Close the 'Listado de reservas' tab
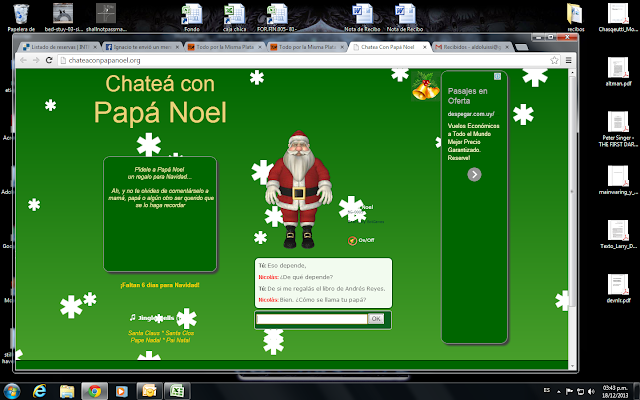This screenshot has height=400, width=640. [95, 47]
